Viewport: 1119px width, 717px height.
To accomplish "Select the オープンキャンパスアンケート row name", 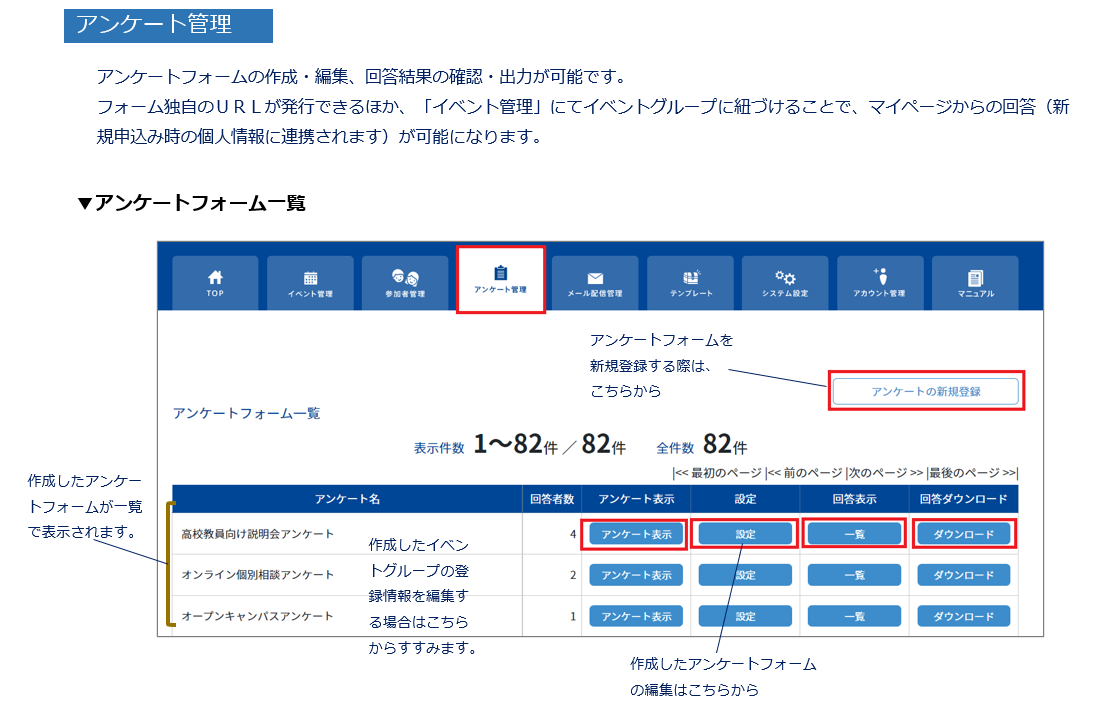I will click(257, 616).
